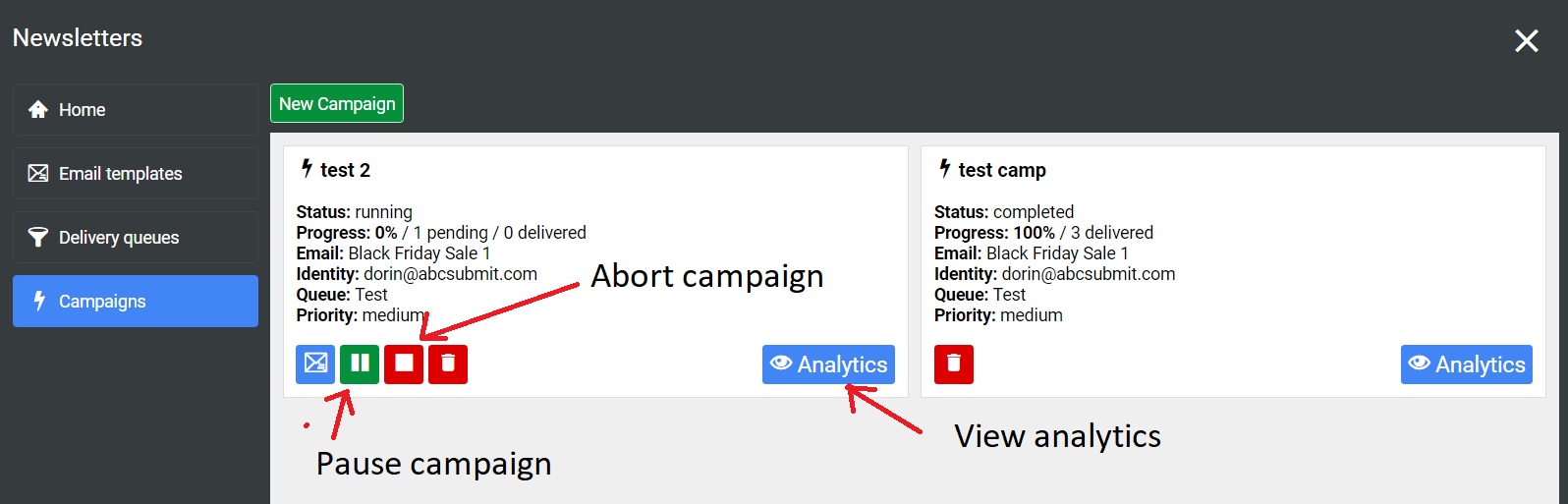Click the identity email in test 2 card
The width and height of the screenshot is (1568, 504).
[x=450, y=274]
